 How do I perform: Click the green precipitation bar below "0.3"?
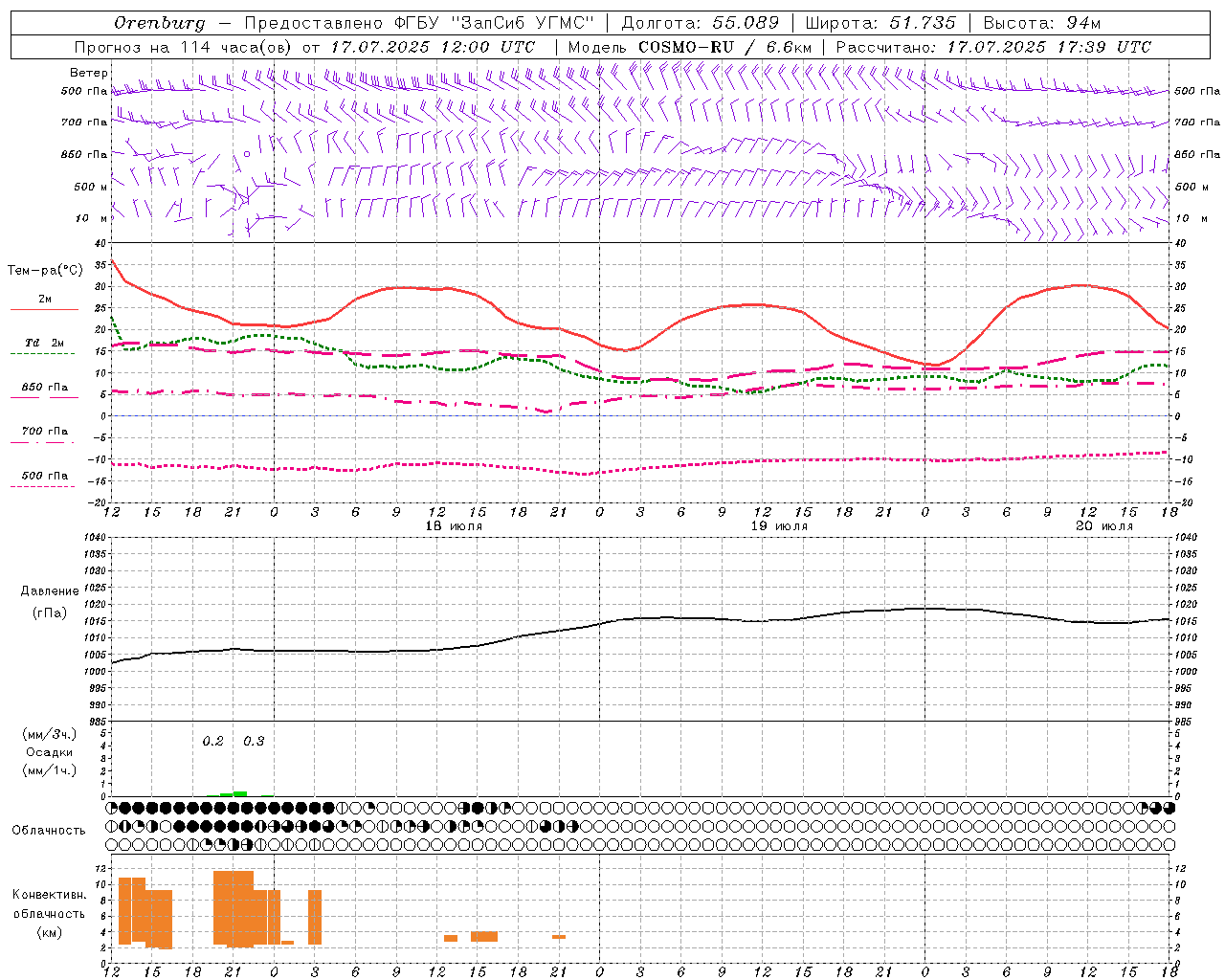(240, 793)
